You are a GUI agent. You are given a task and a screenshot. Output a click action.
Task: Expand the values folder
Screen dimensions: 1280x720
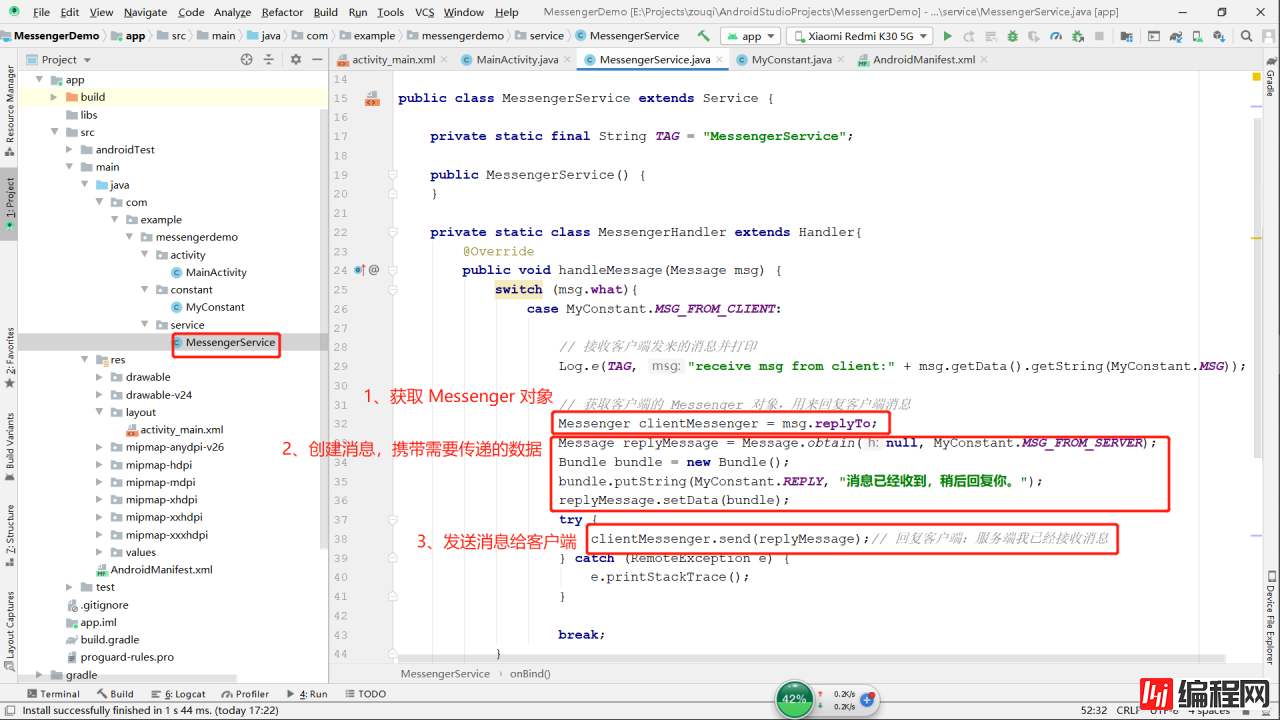tap(99, 552)
